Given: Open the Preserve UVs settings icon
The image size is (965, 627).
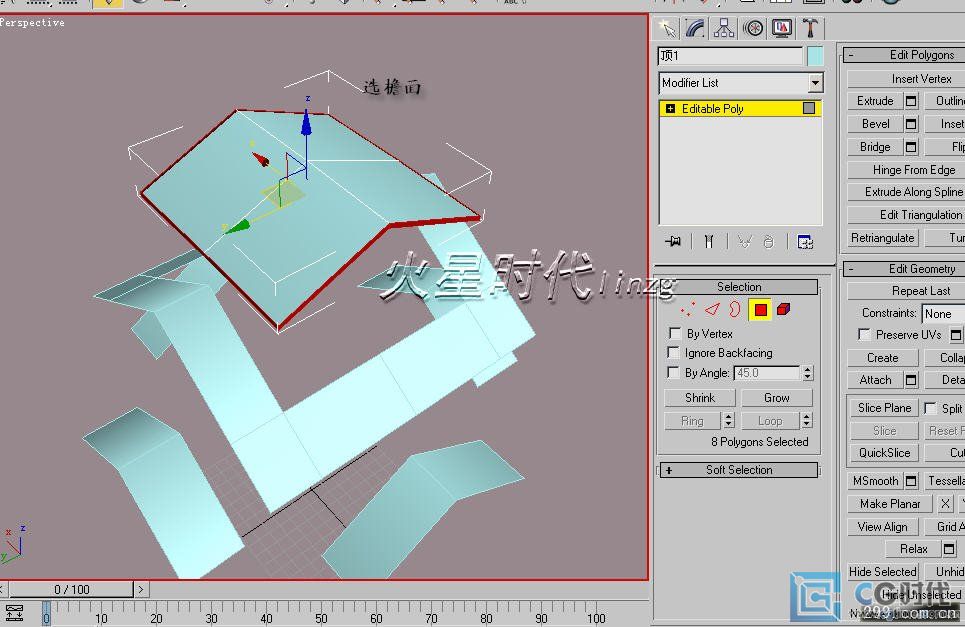Looking at the screenshot, I should point(956,335).
